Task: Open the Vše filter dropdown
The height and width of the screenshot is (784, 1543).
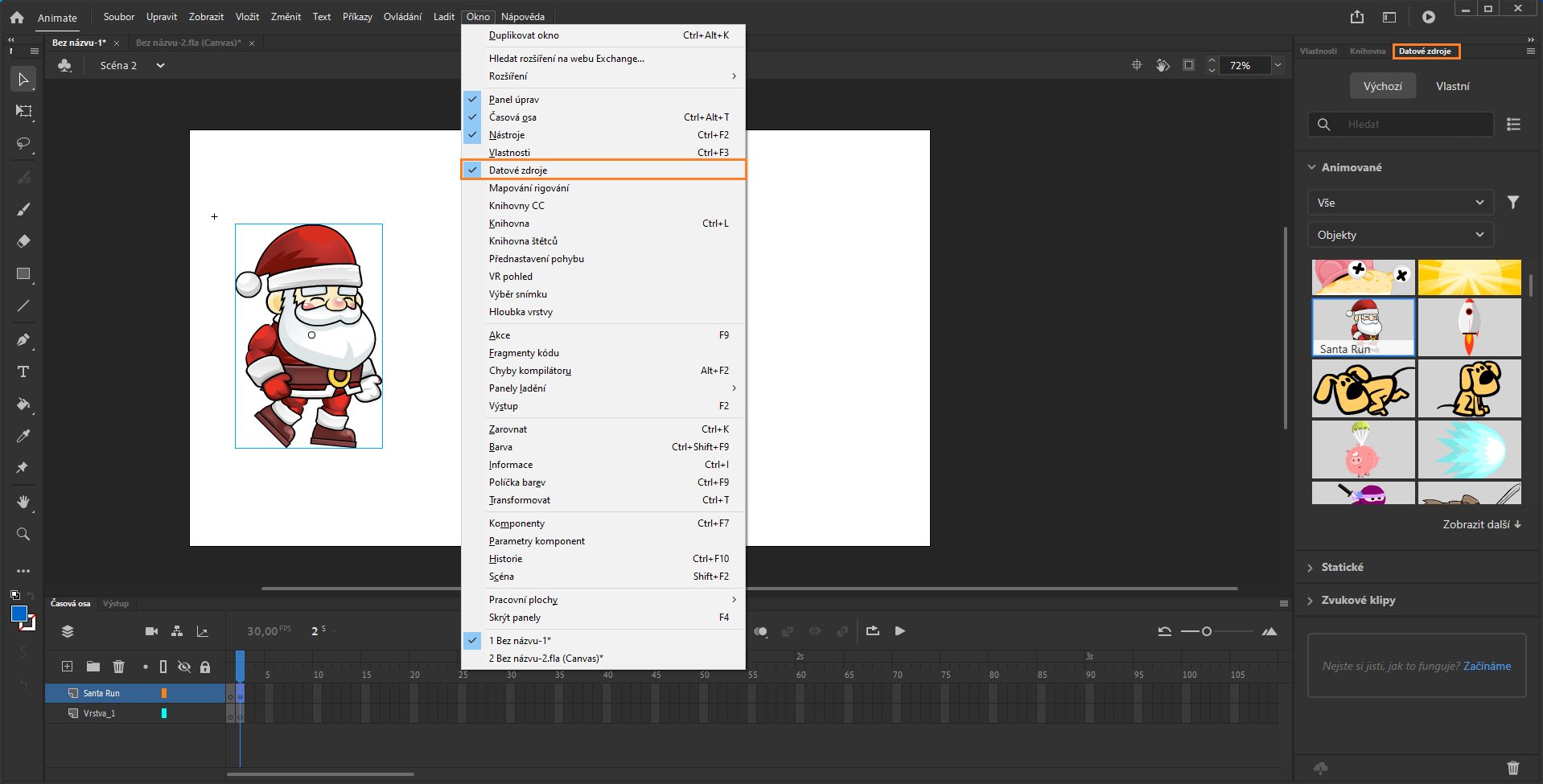Action: [x=1400, y=203]
